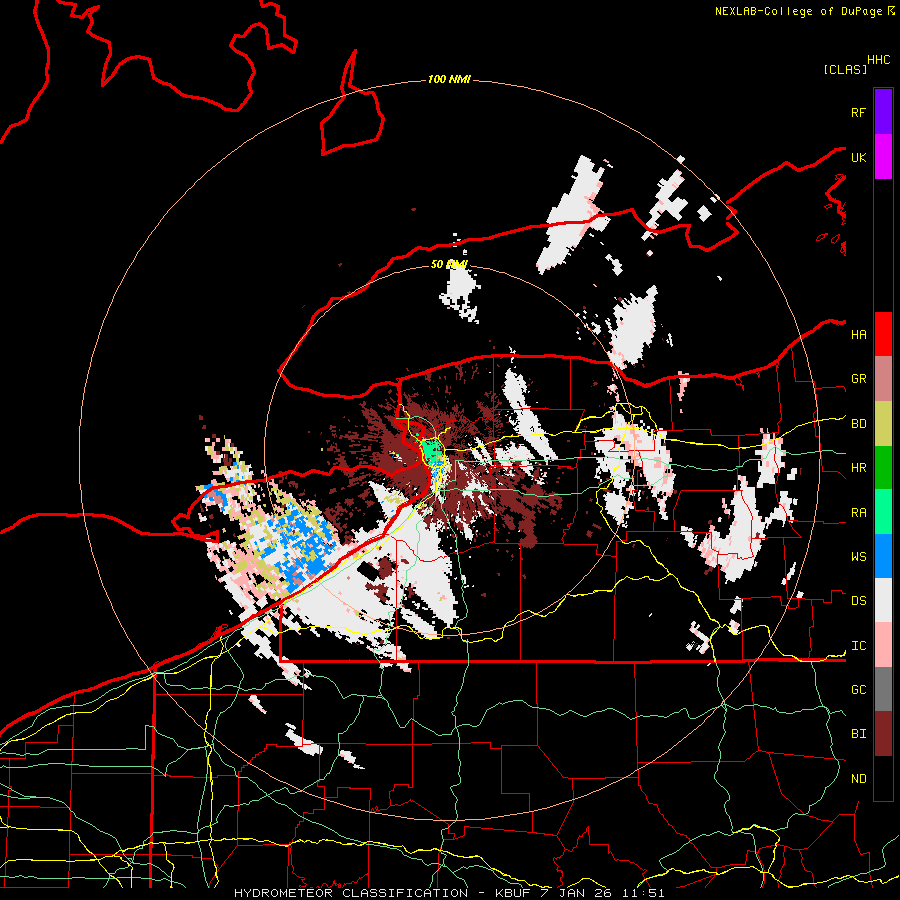
Task: Click the green rain echo at radar center
Action: pos(433,452)
